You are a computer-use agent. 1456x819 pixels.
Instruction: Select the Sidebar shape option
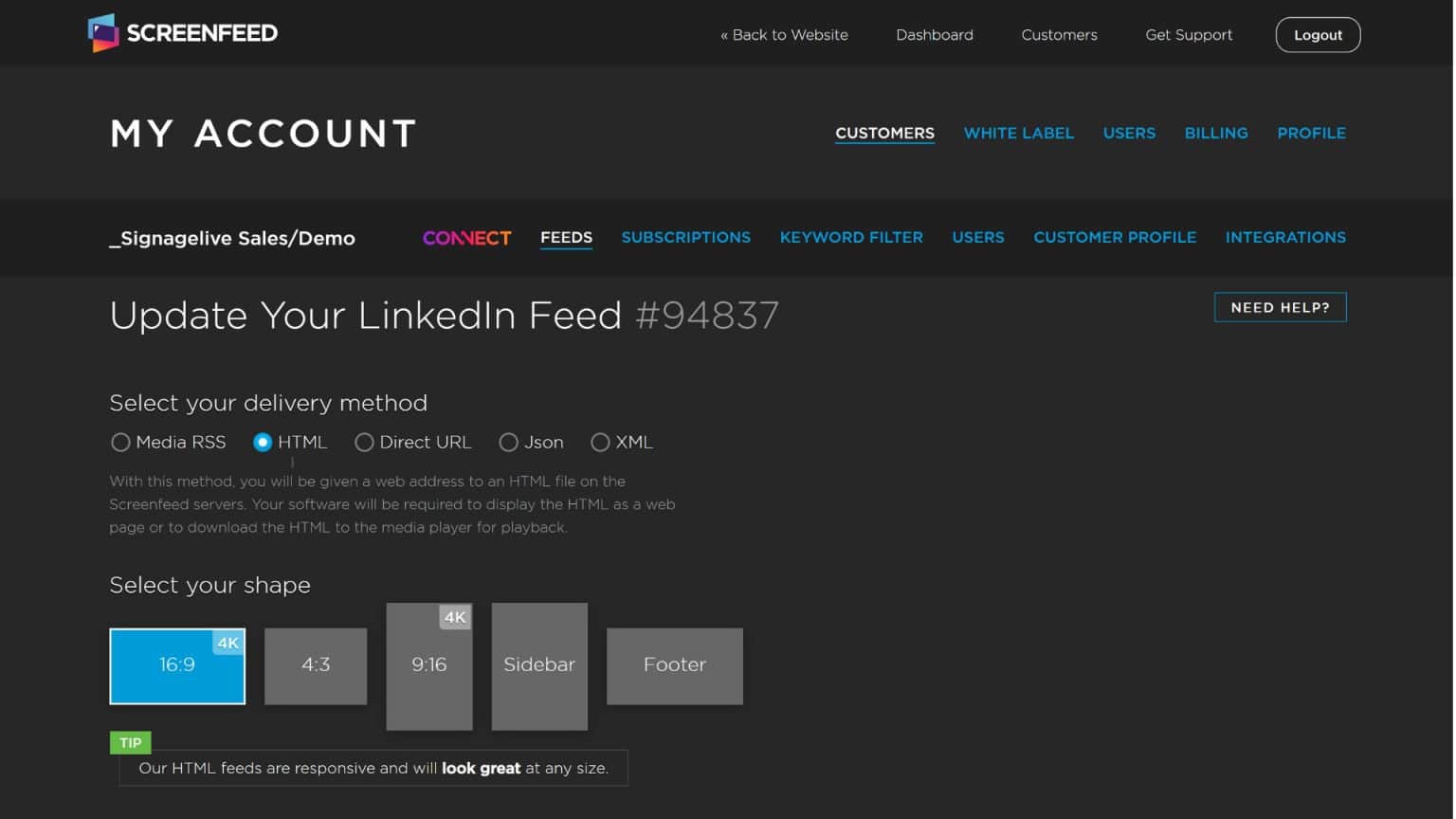click(539, 665)
